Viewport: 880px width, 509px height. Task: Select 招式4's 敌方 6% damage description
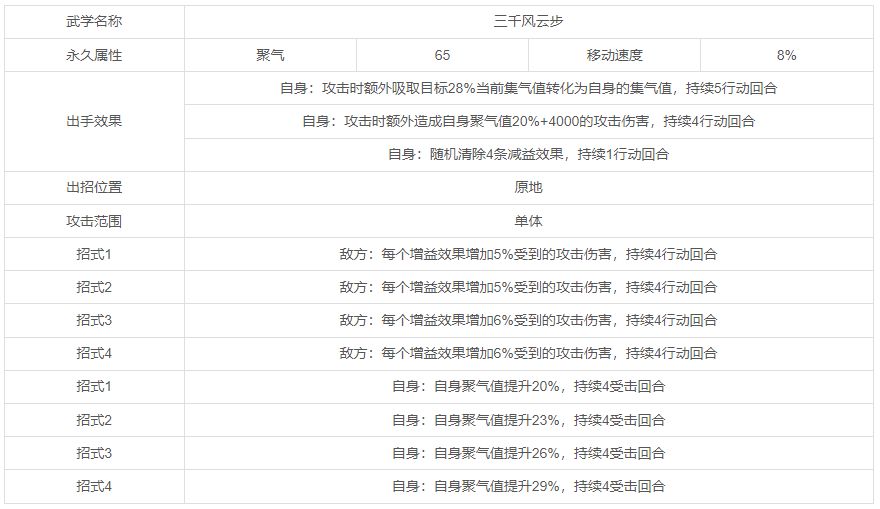(528, 354)
